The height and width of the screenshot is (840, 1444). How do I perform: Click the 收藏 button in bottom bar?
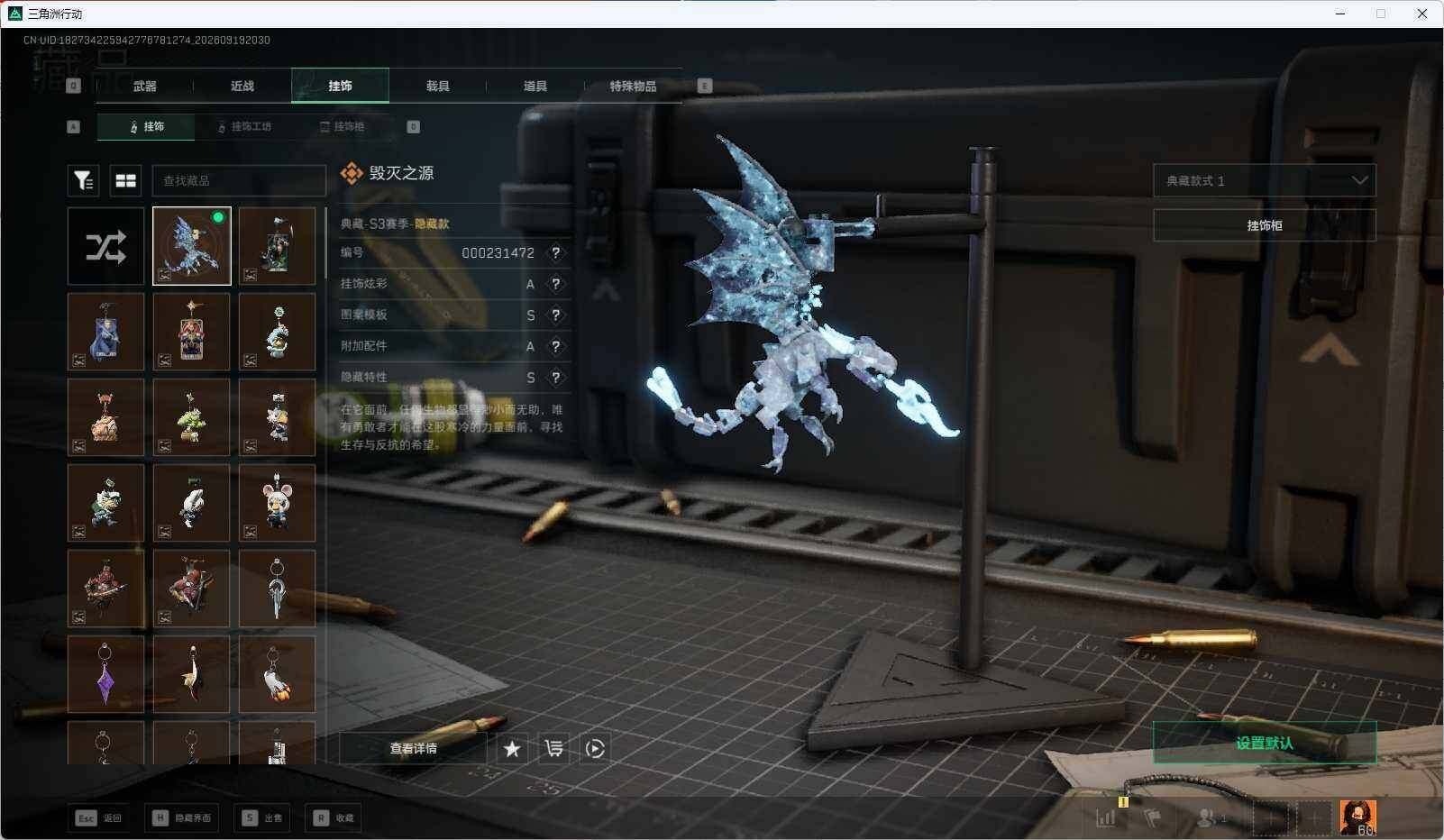pos(334,817)
